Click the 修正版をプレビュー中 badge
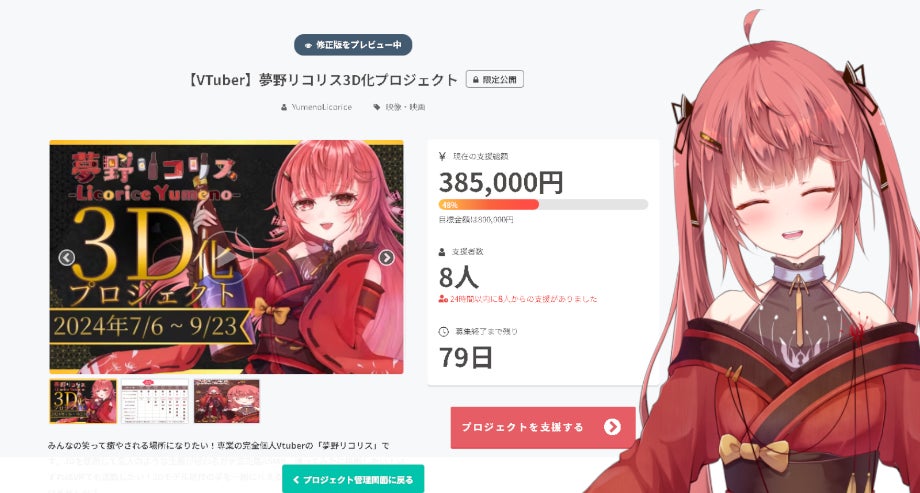This screenshot has height=493, width=920. pyautogui.click(x=353, y=45)
